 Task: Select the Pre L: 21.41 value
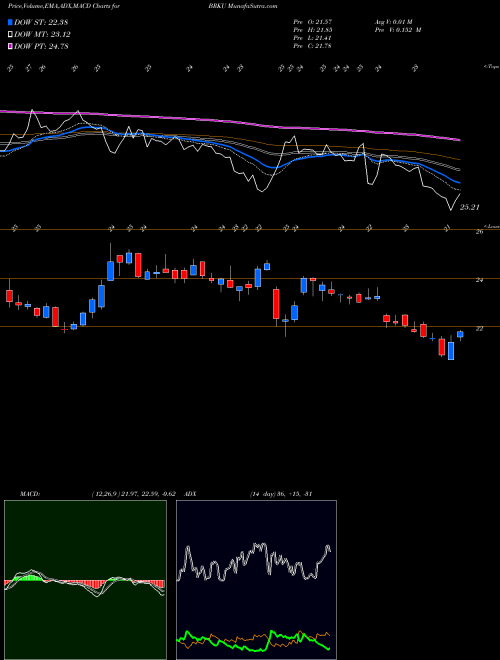click(x=313, y=38)
